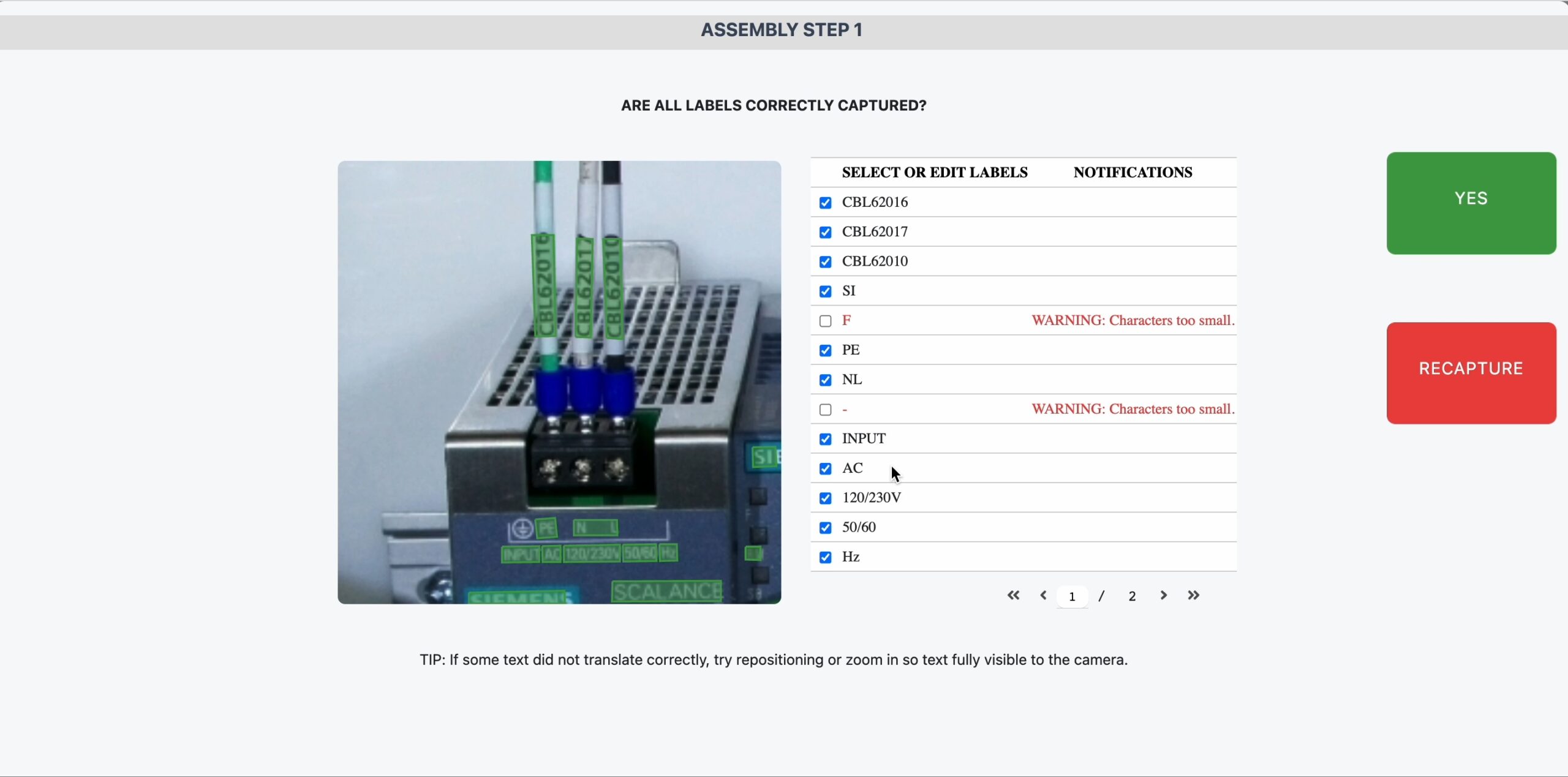Viewport: 1568px width, 777px height.
Task: Edit the NL label text
Action: coord(852,380)
